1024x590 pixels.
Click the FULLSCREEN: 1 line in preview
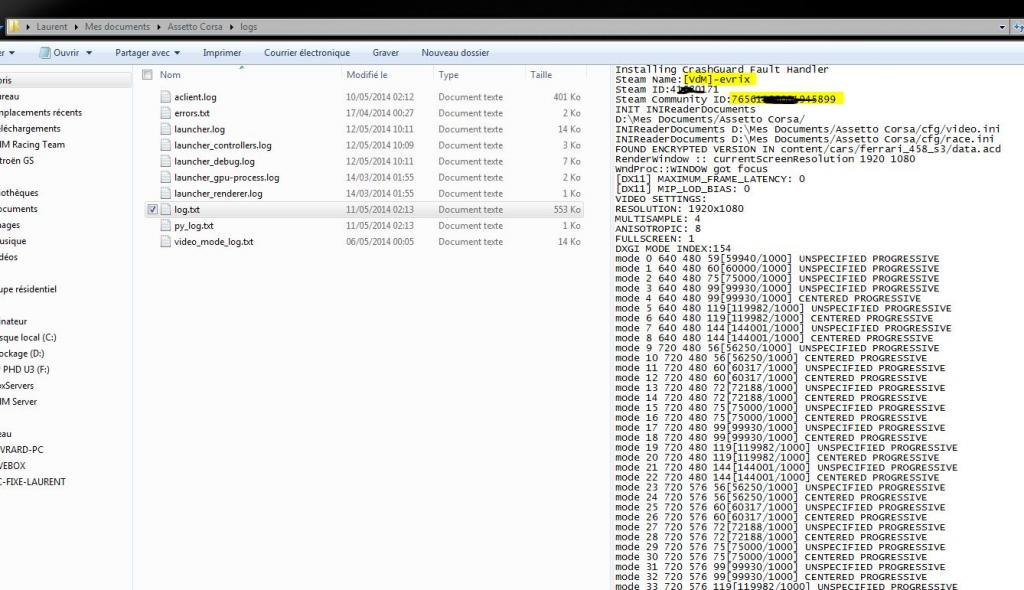coord(654,238)
